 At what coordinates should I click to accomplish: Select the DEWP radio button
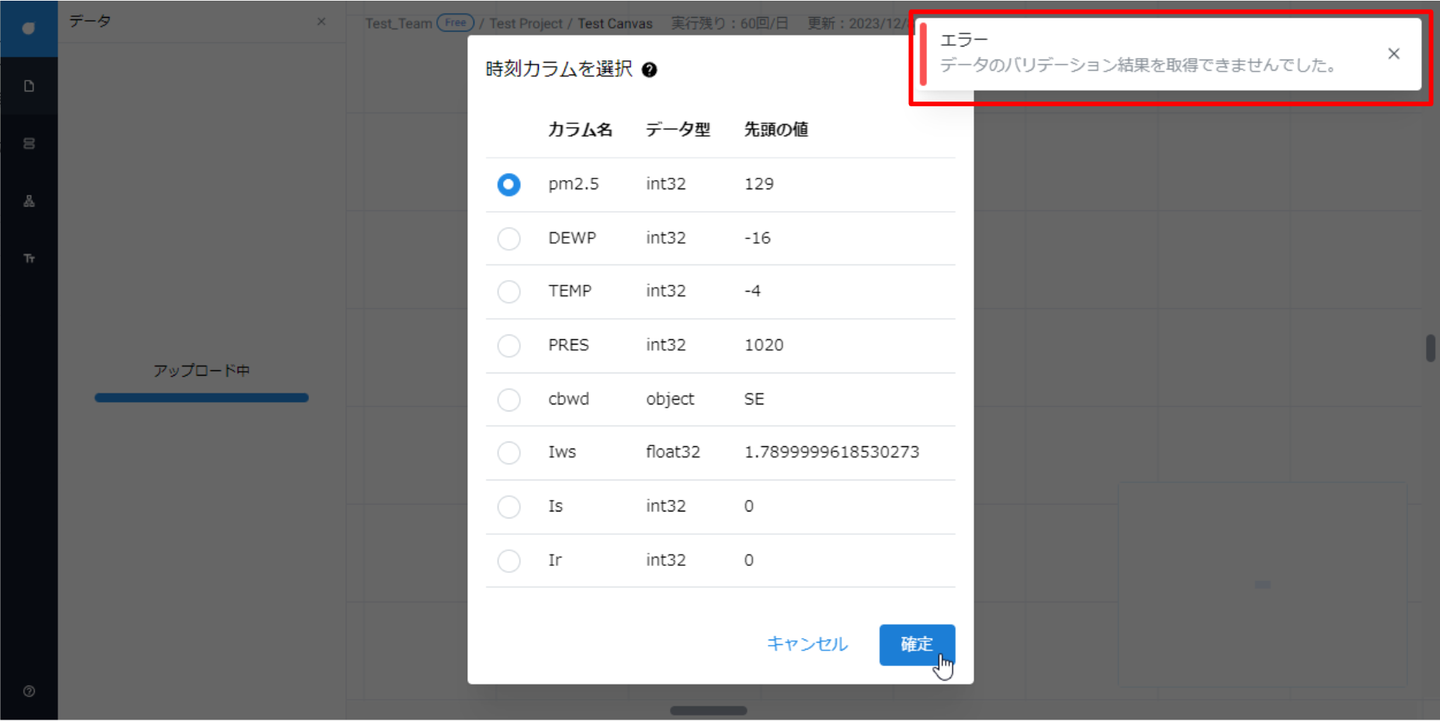tap(509, 238)
